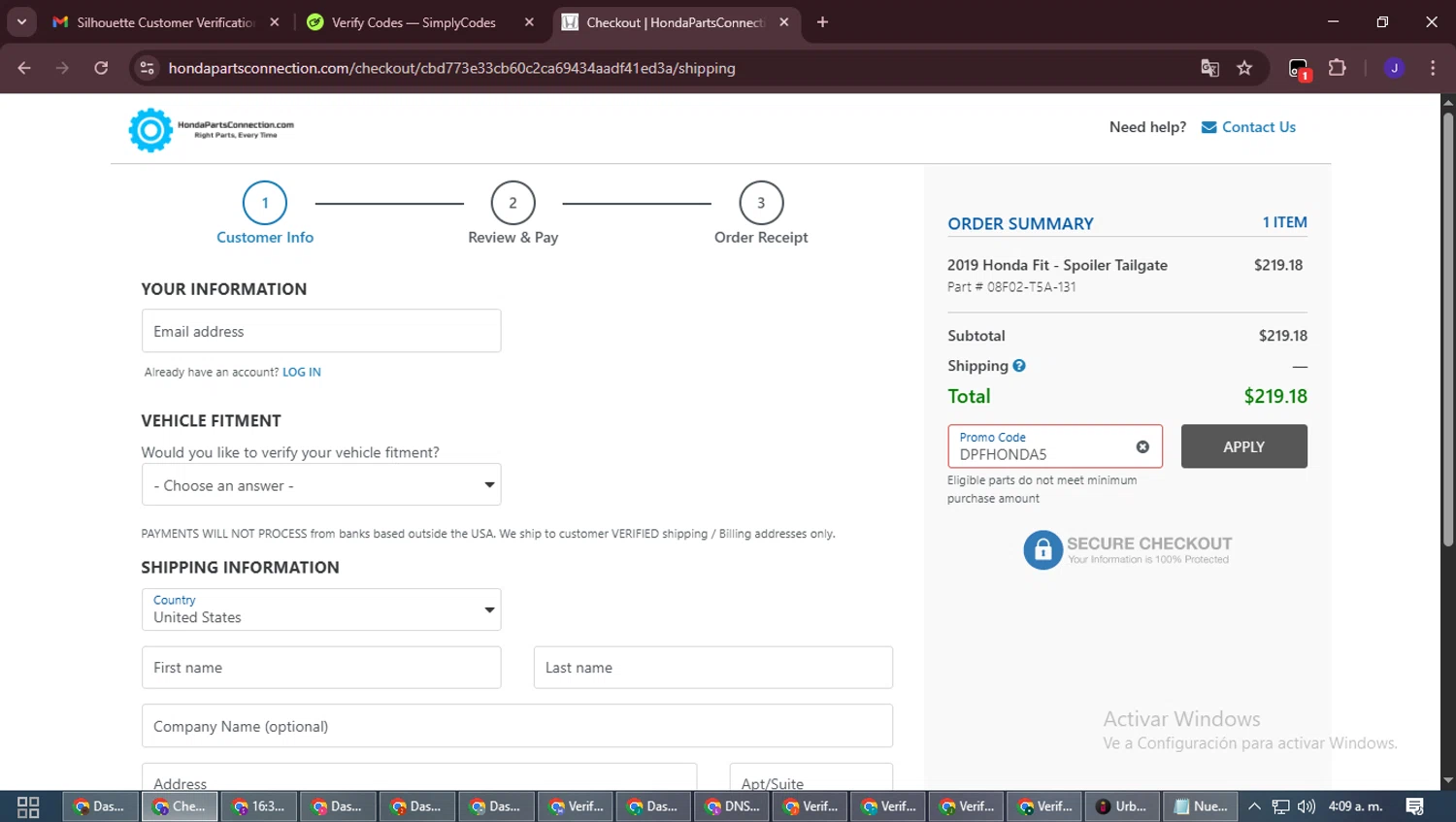
Task: Open the tab search dropdown arrow
Action: coord(21,22)
